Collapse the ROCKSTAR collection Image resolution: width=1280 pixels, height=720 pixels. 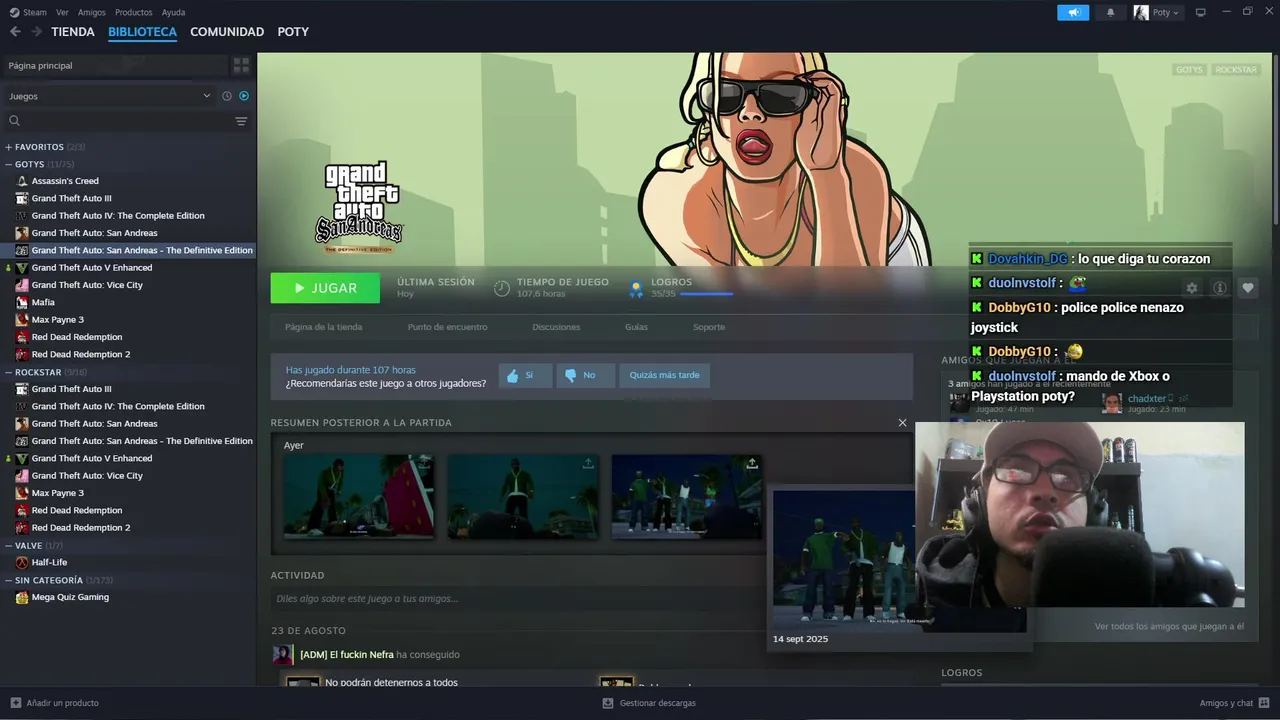point(9,372)
